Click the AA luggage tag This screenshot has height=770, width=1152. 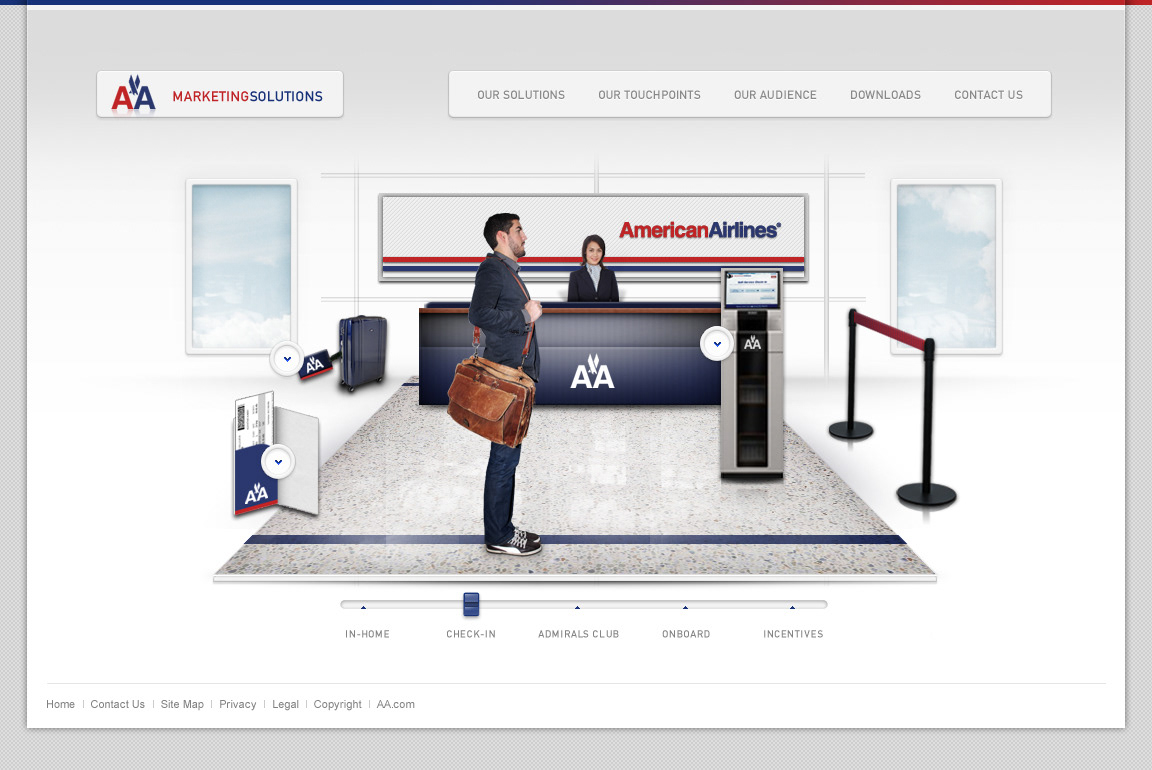pos(316,364)
